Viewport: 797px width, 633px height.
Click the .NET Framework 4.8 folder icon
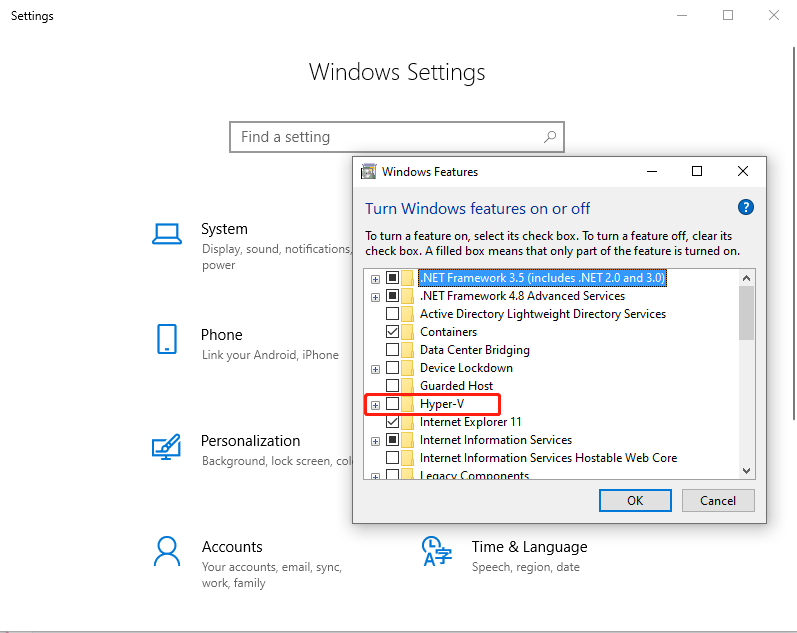407,296
